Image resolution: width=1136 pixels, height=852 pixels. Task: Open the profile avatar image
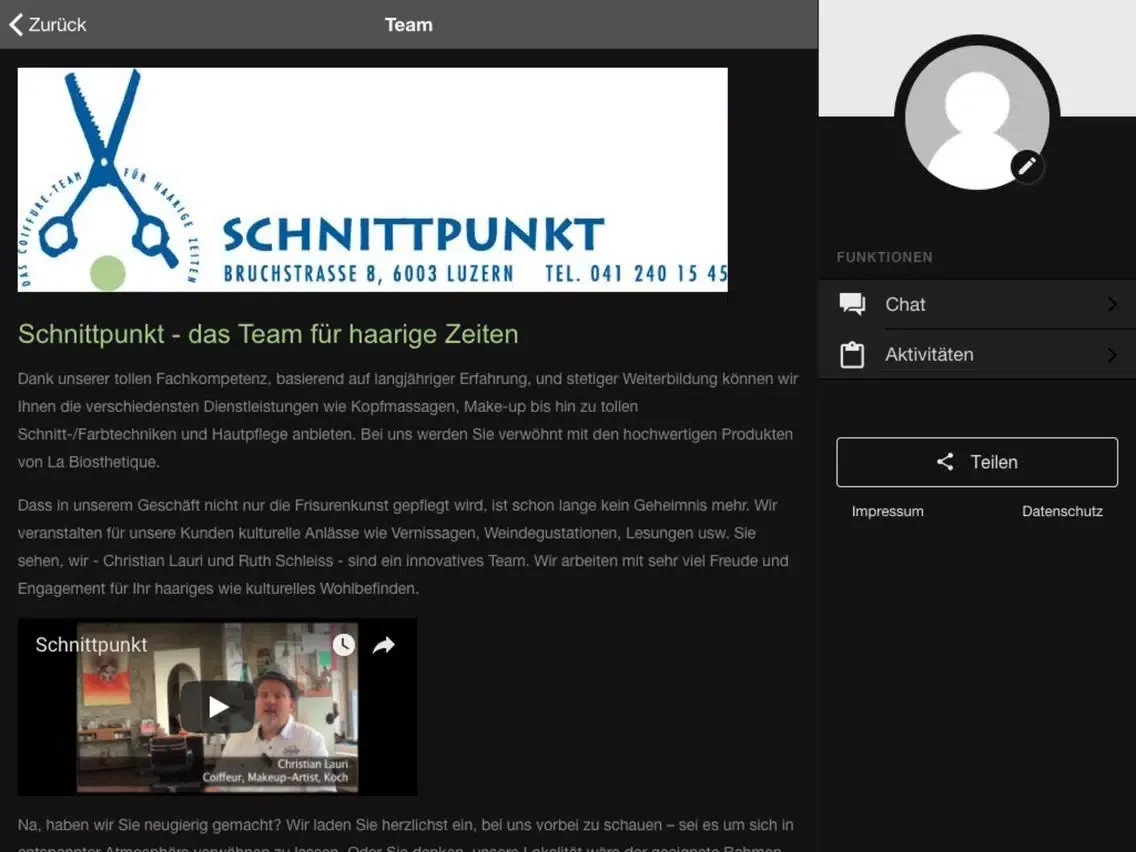click(977, 117)
